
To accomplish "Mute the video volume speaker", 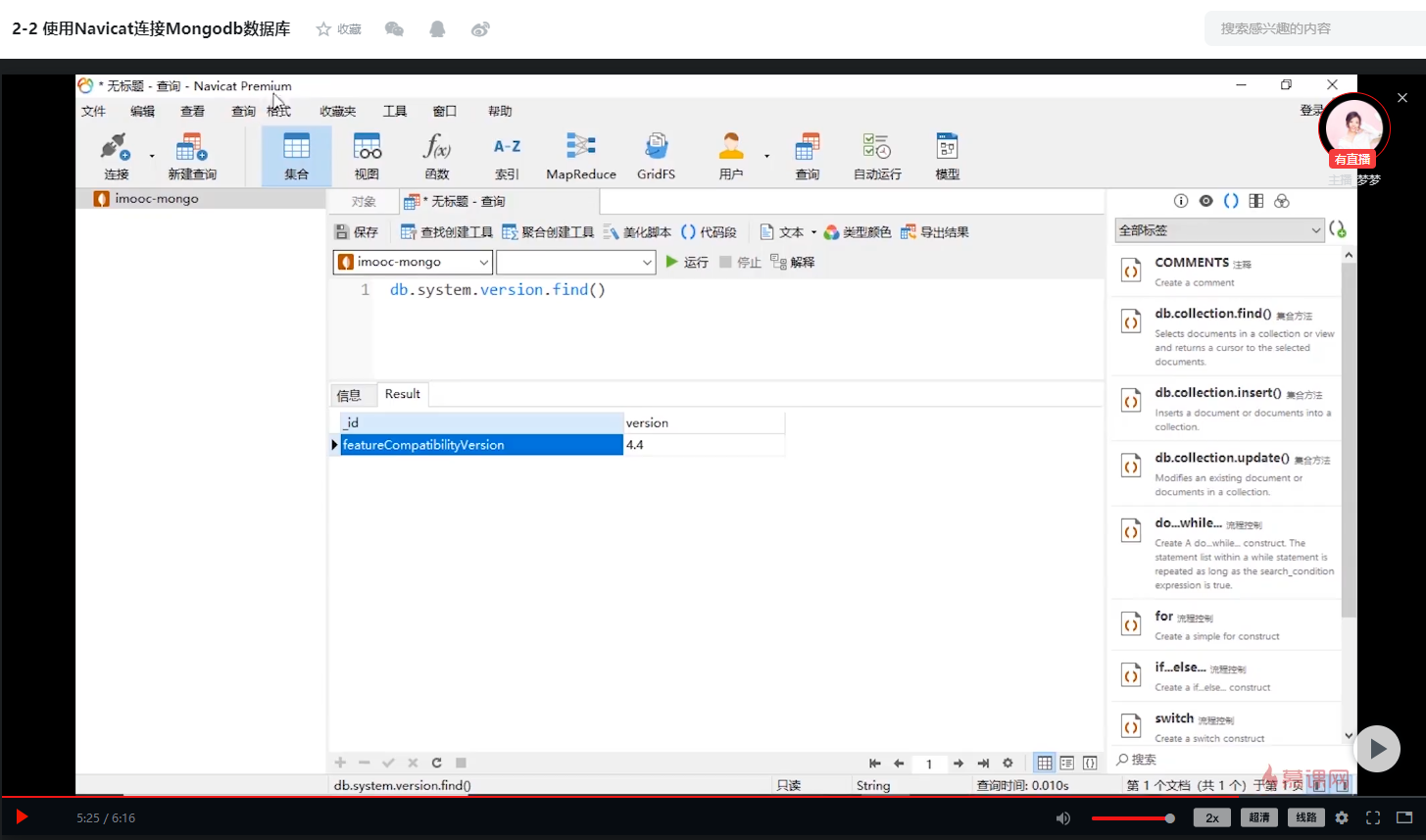I will pos(1063,817).
